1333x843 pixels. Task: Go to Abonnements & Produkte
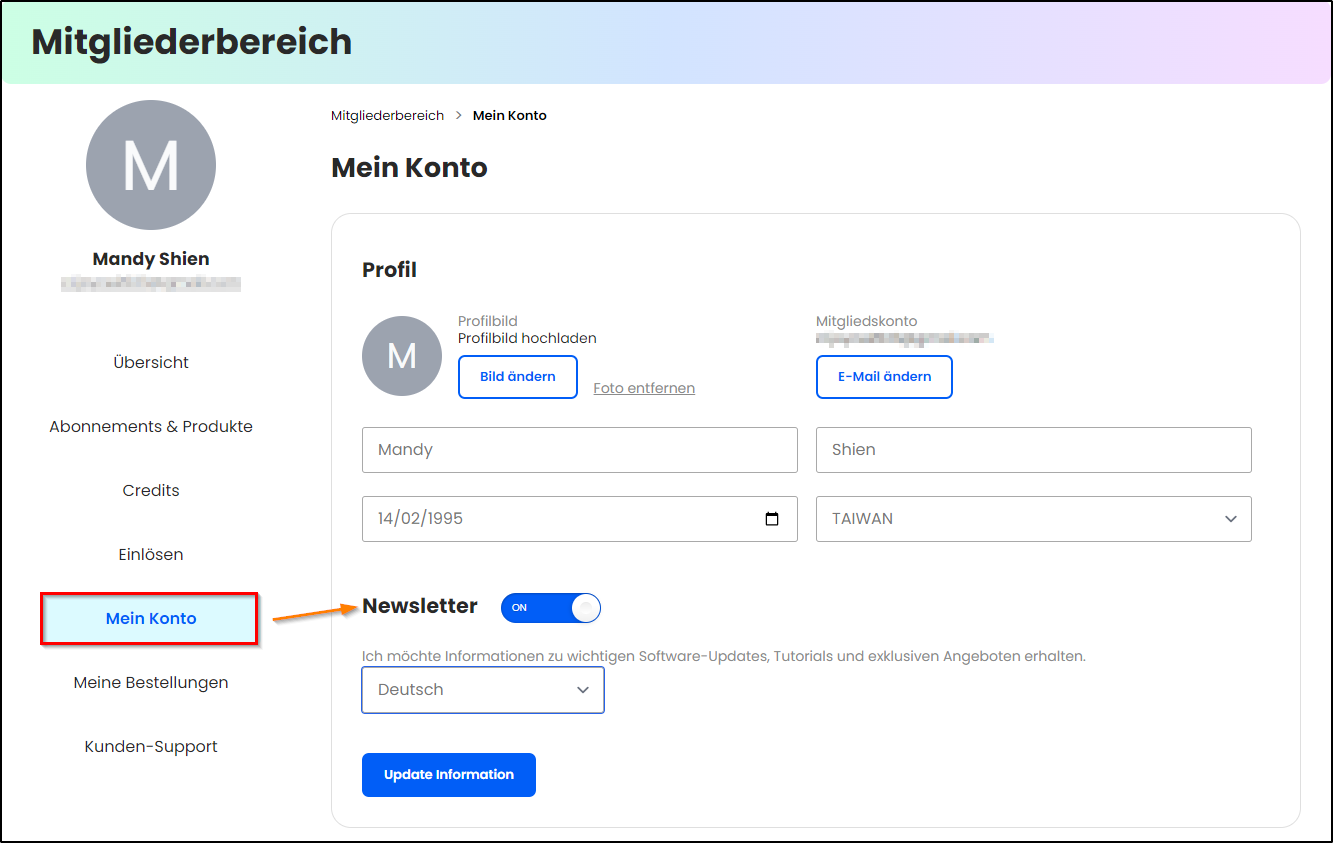(x=151, y=426)
